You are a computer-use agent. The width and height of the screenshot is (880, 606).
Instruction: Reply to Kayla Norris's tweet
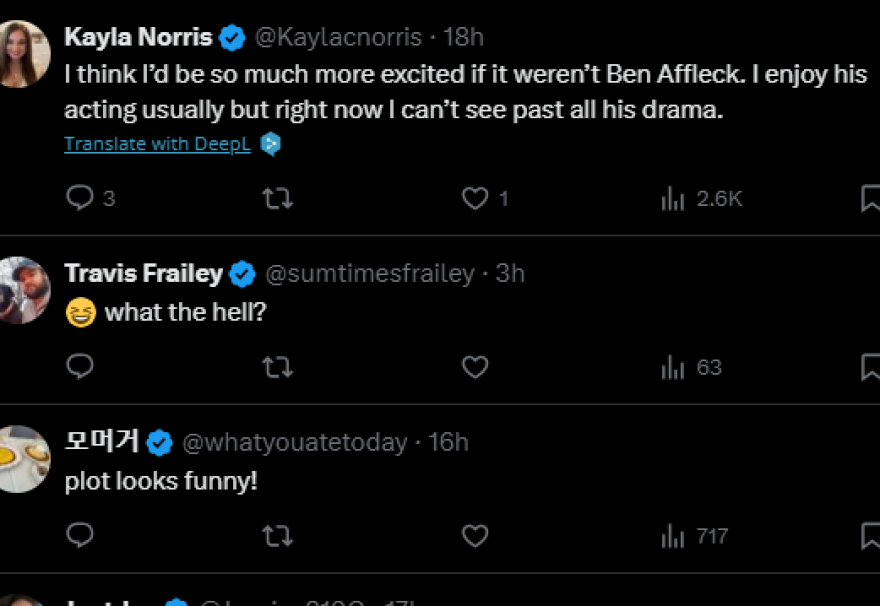click(x=80, y=198)
